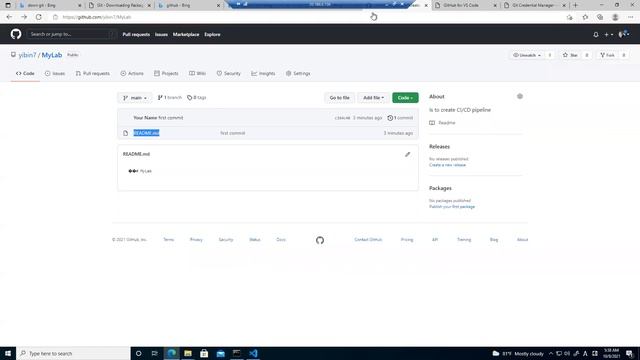This screenshot has height=360, width=640.
Task: Click Create a new release link
Action: point(447,165)
